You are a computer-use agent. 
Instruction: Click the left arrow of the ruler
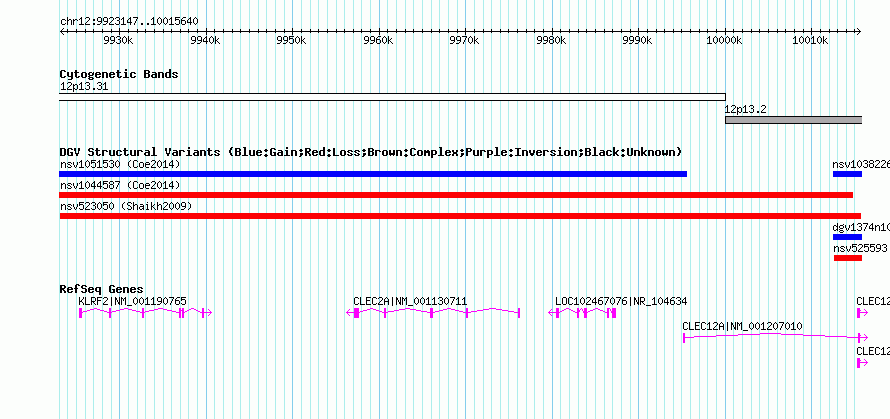click(62, 31)
